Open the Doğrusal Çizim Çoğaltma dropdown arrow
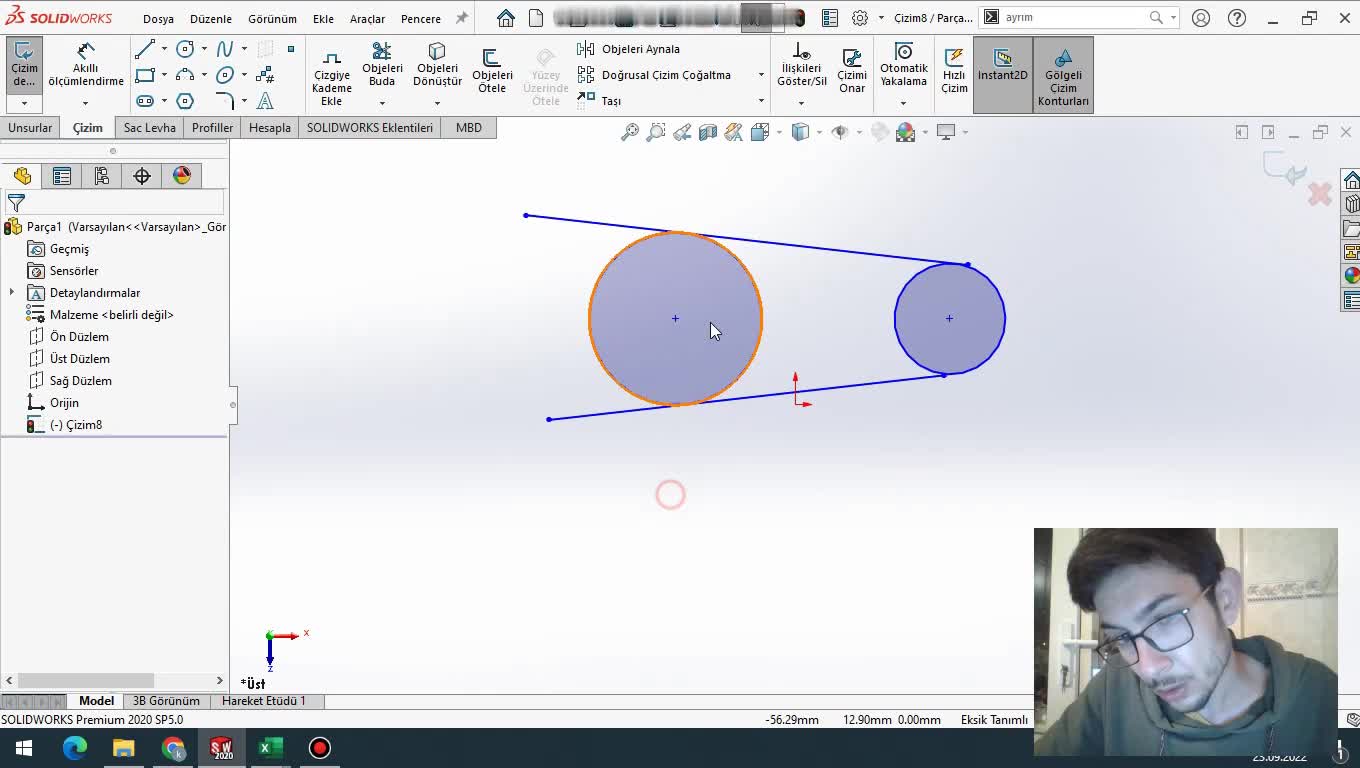1360x768 pixels. (x=761, y=75)
